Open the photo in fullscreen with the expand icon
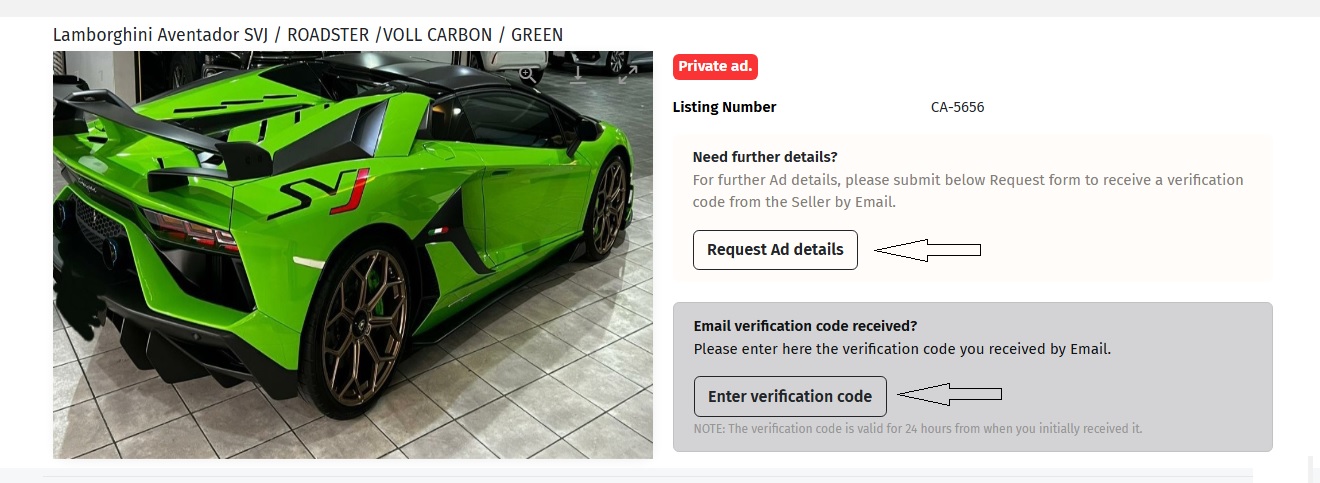This screenshot has width=1320, height=483. tap(628, 74)
